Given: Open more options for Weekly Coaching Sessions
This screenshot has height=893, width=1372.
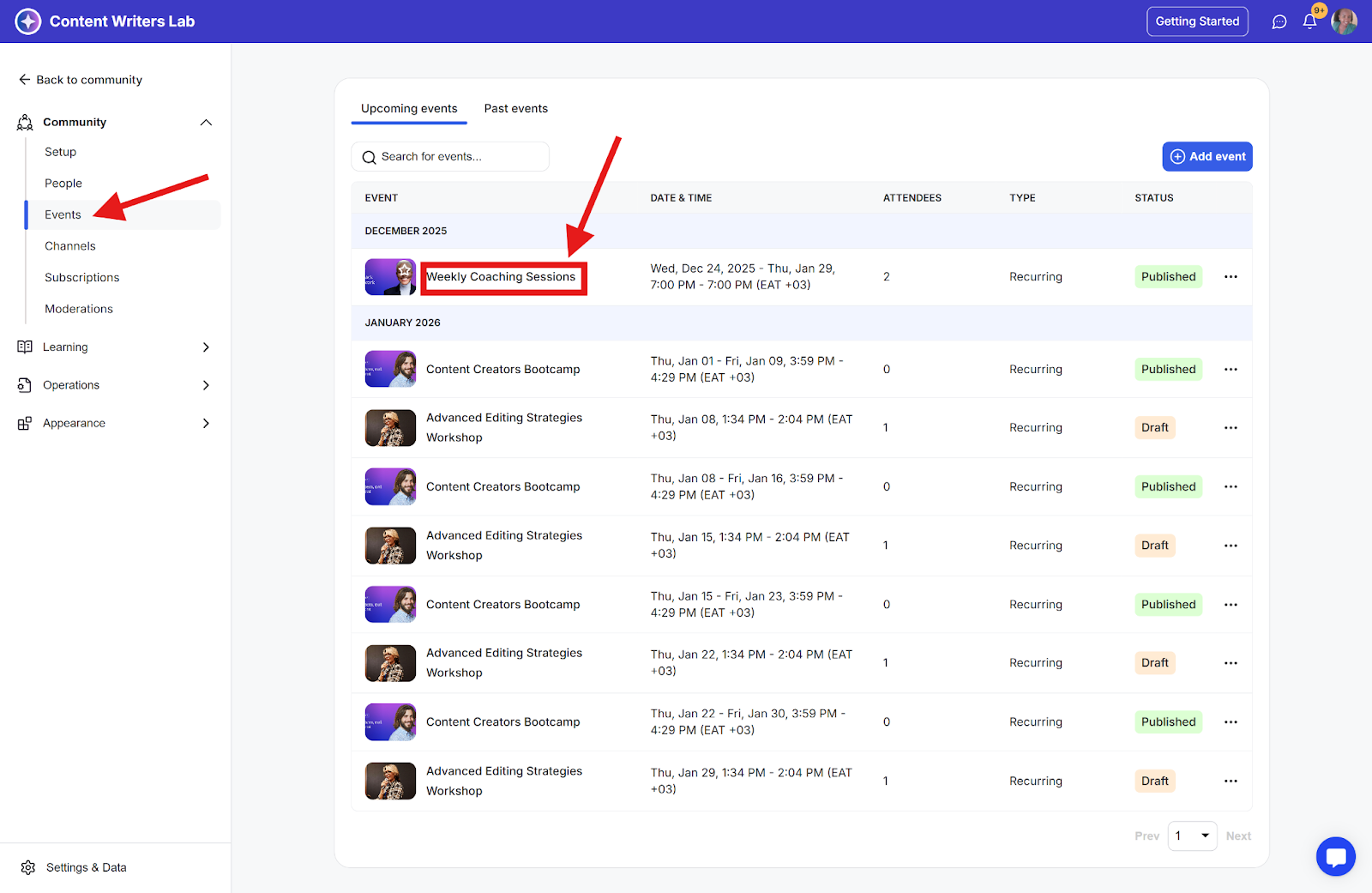Looking at the screenshot, I should (x=1231, y=277).
